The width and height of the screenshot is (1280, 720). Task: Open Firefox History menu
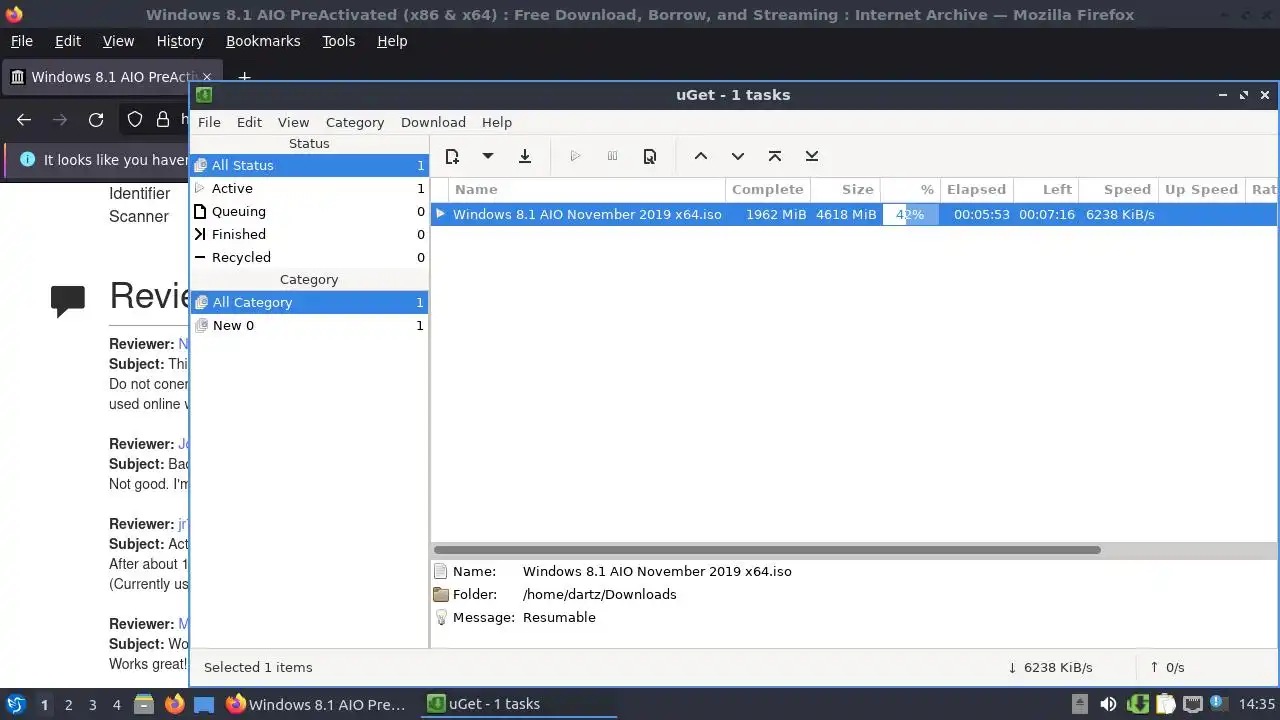[x=180, y=41]
